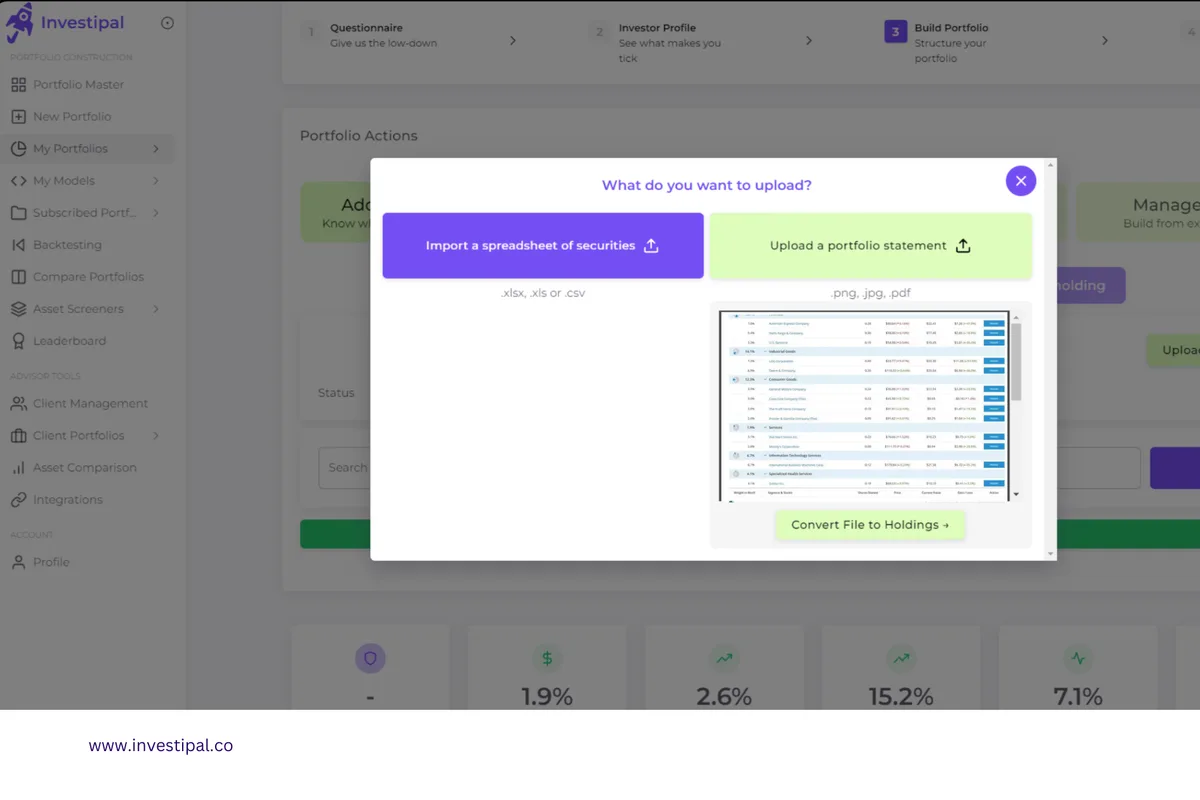Click the New Portfolio plus icon
1200x800 pixels.
coord(18,117)
